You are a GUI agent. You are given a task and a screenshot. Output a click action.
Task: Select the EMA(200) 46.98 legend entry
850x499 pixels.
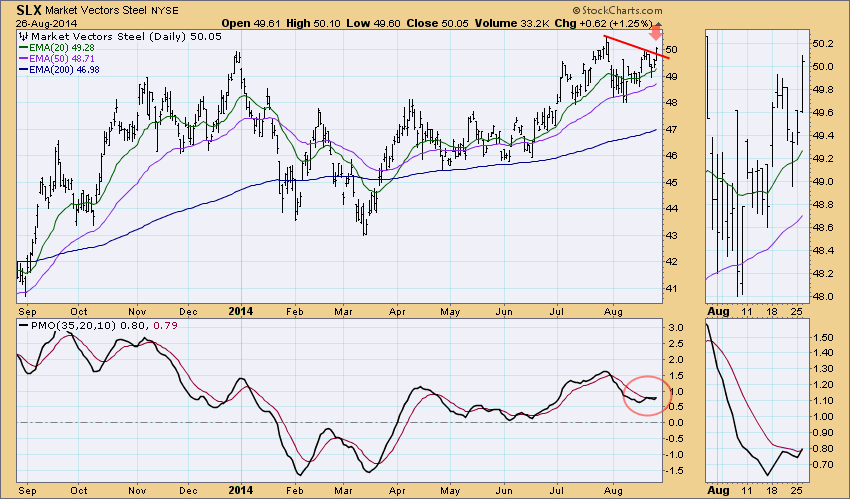coord(59,69)
